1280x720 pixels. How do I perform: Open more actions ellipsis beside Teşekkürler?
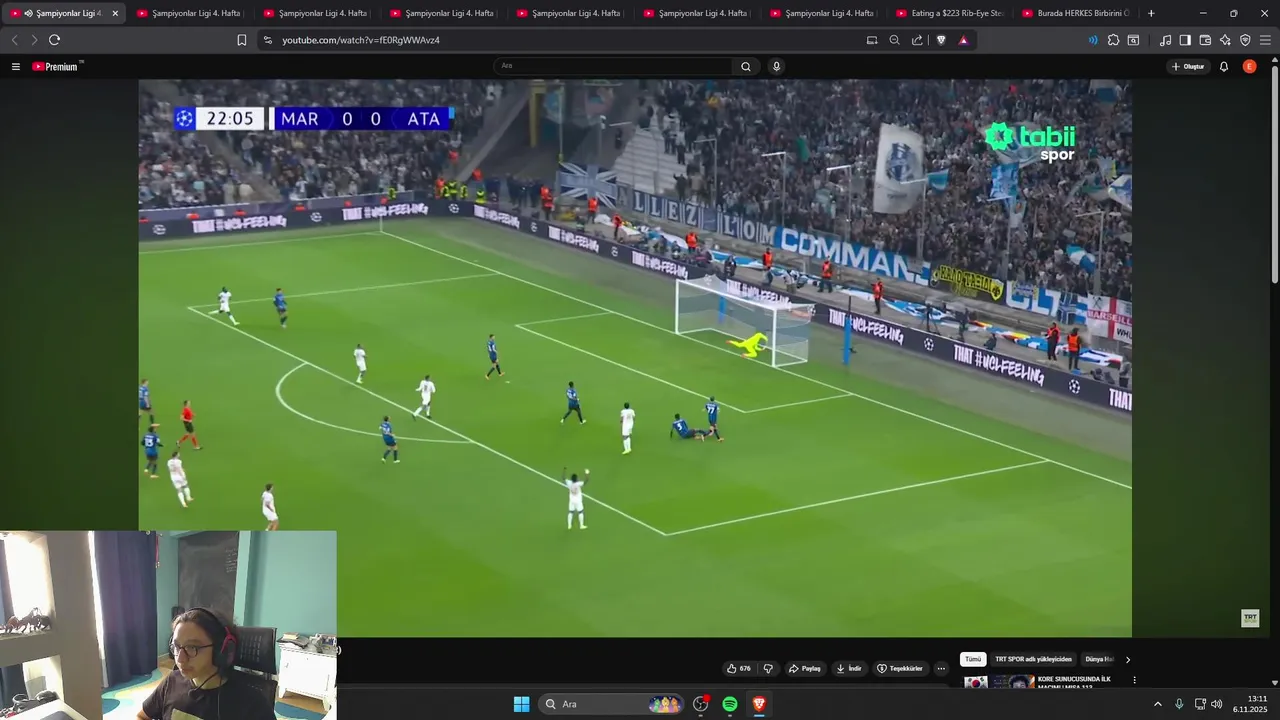pos(941,668)
